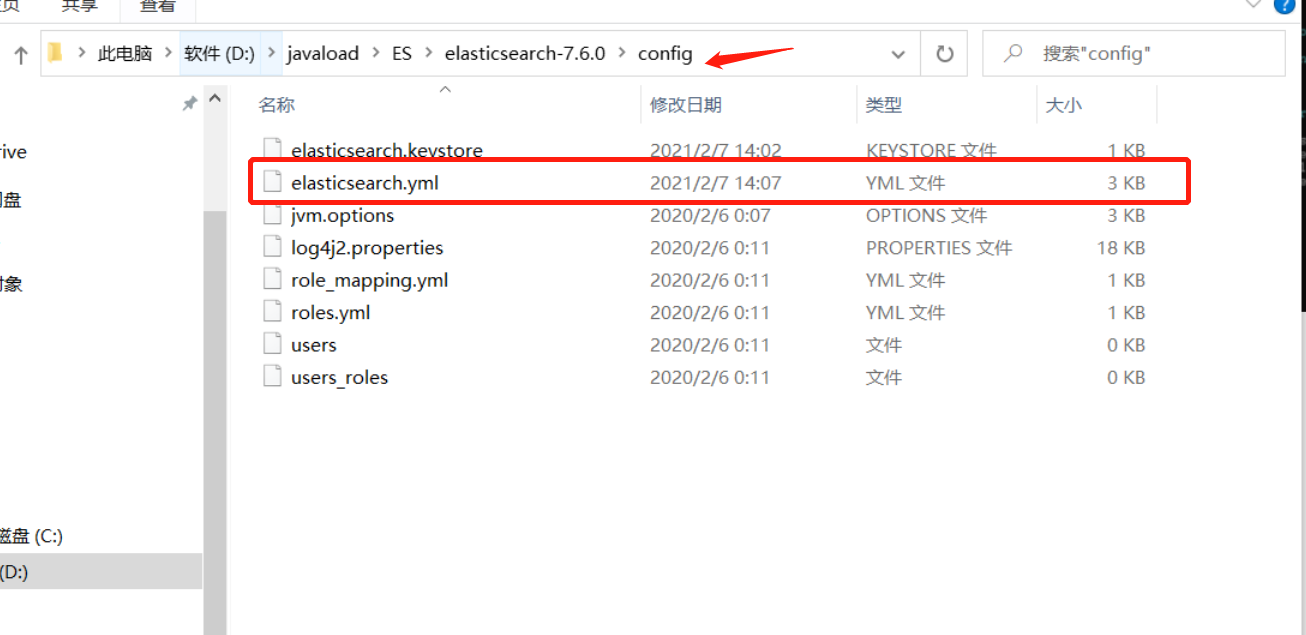Click javaload in the breadcrumb path

(323, 54)
